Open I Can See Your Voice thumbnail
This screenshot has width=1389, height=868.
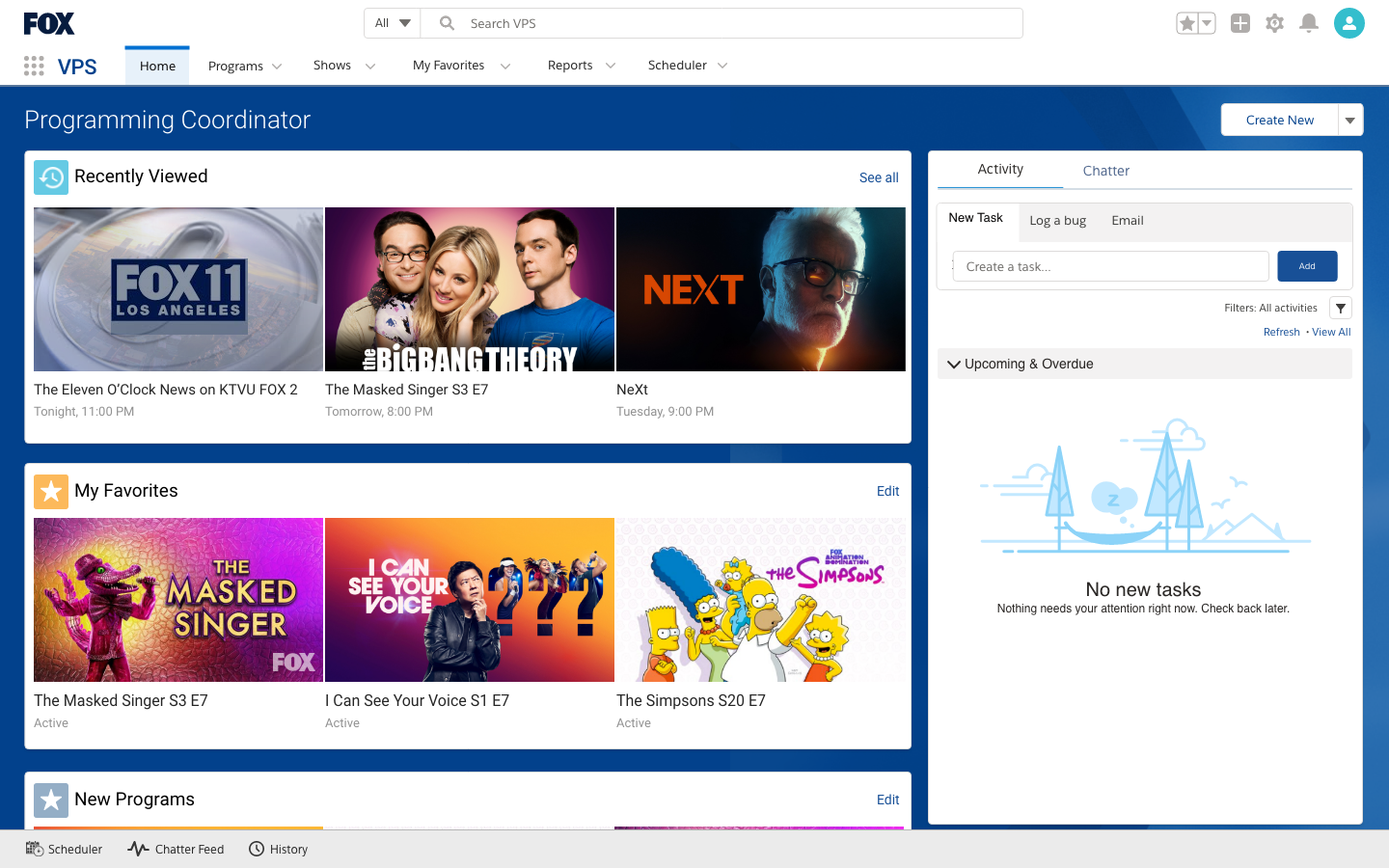click(x=470, y=600)
